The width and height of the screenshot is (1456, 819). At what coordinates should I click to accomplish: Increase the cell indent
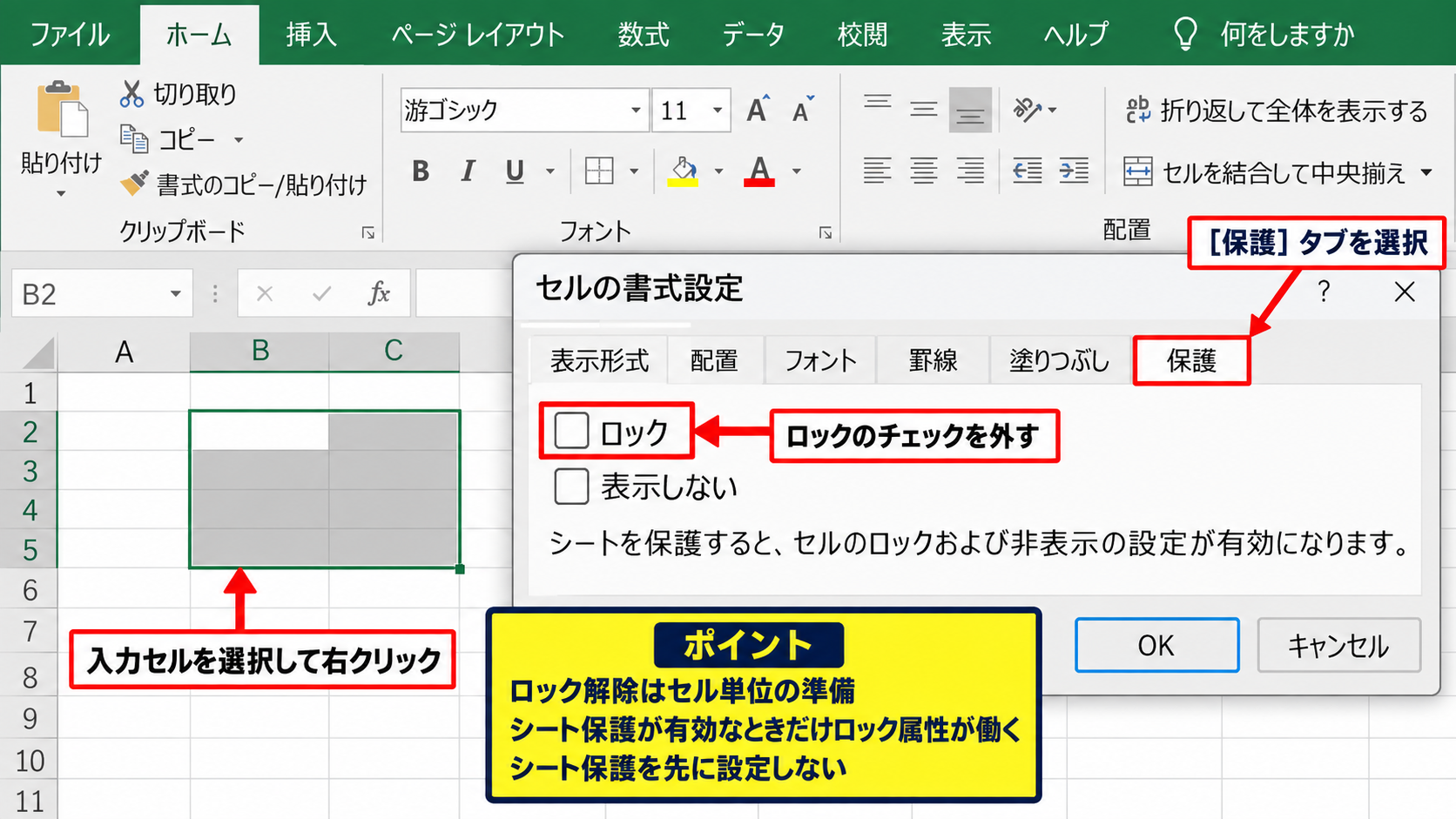[1074, 171]
